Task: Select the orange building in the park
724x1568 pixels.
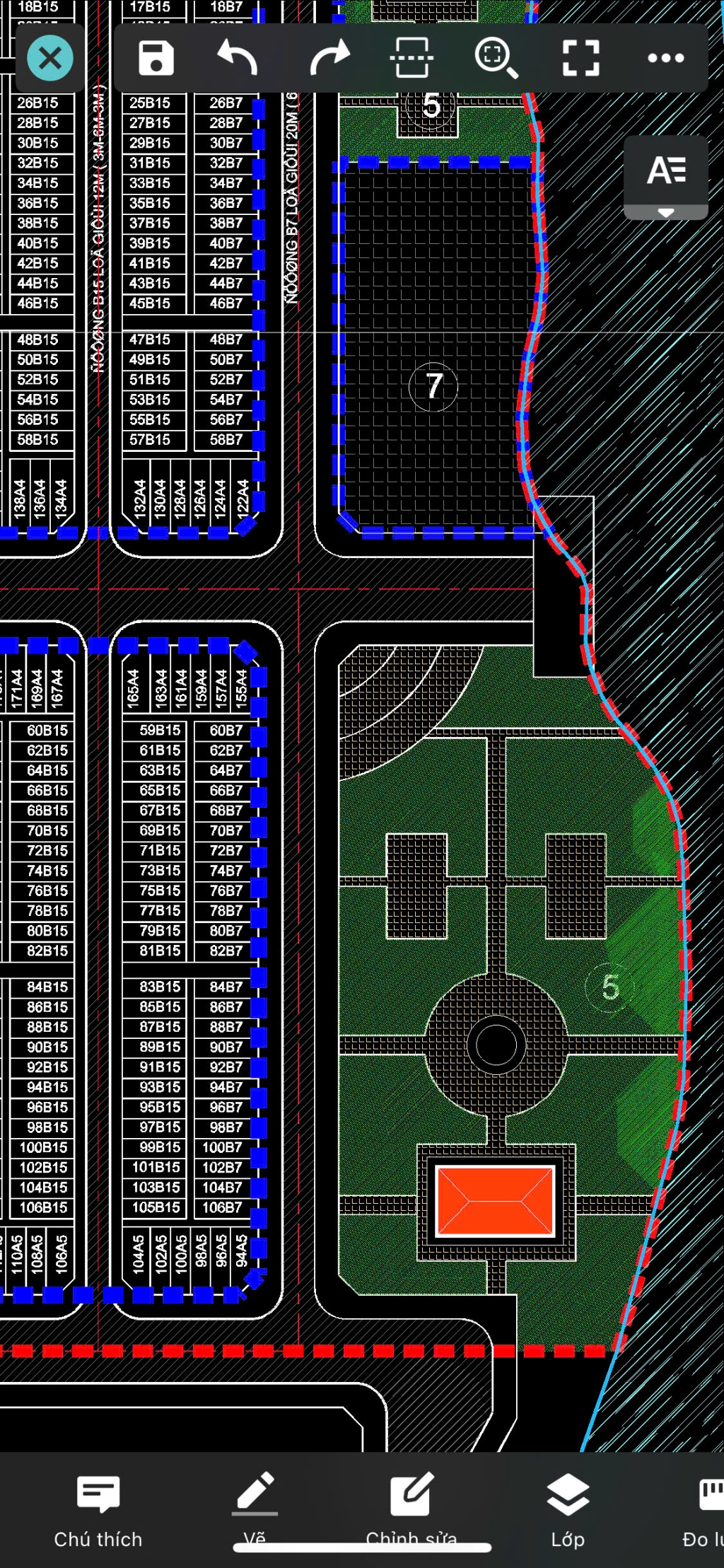Action: coord(496,1201)
